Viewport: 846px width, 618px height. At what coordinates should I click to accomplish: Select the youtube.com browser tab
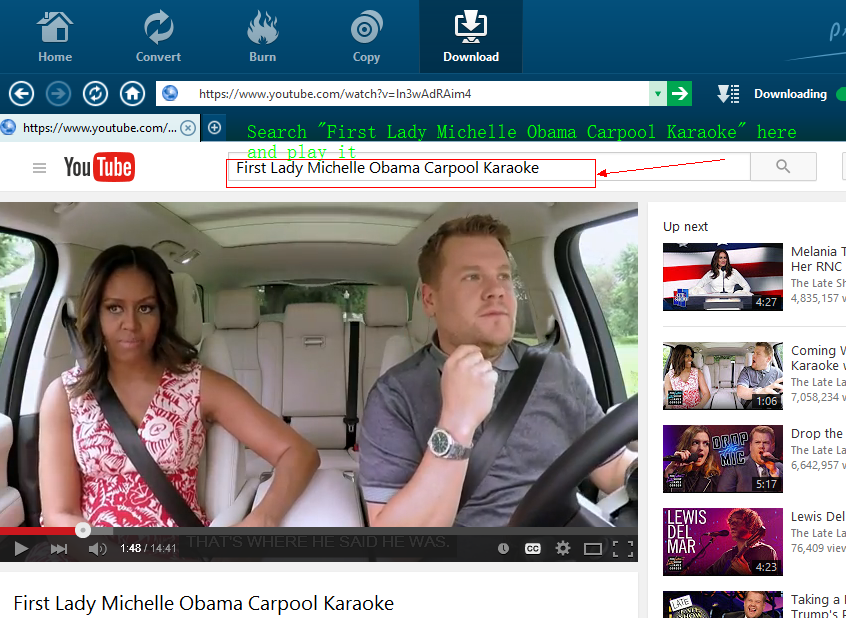[99, 128]
